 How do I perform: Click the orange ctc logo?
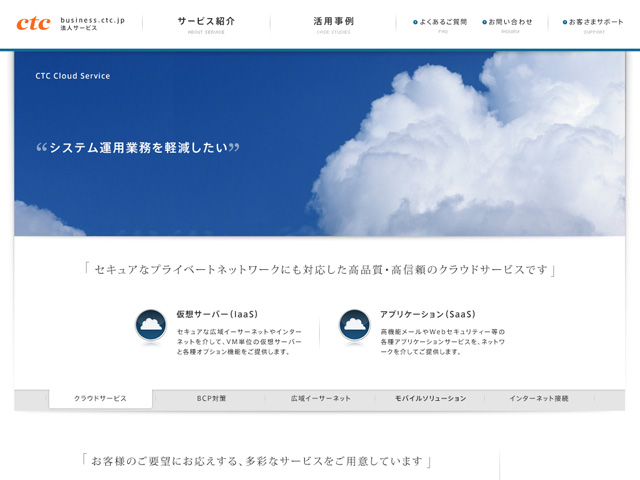33,24
